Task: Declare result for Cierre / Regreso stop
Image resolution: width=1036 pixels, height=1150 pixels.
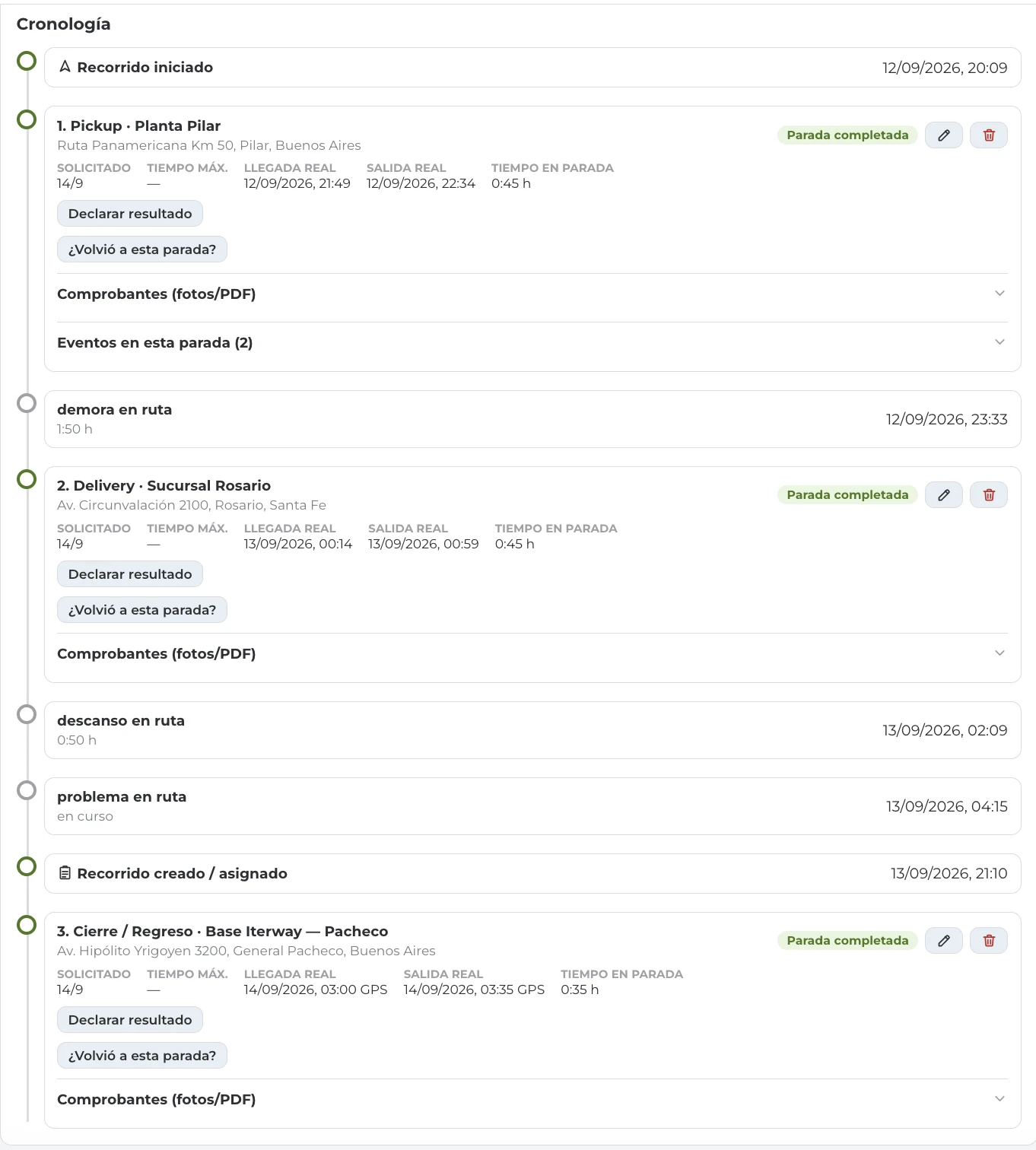Action: [x=130, y=1020]
